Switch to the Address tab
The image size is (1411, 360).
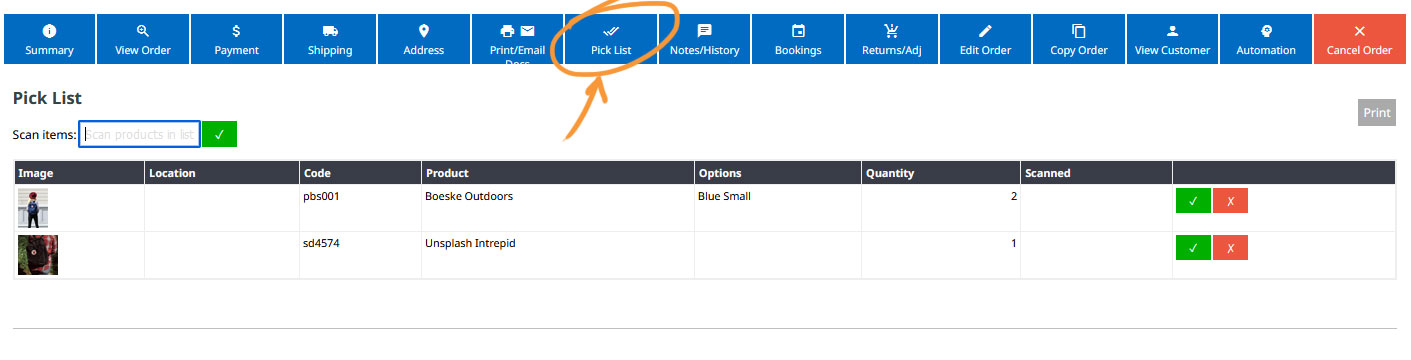click(x=423, y=39)
